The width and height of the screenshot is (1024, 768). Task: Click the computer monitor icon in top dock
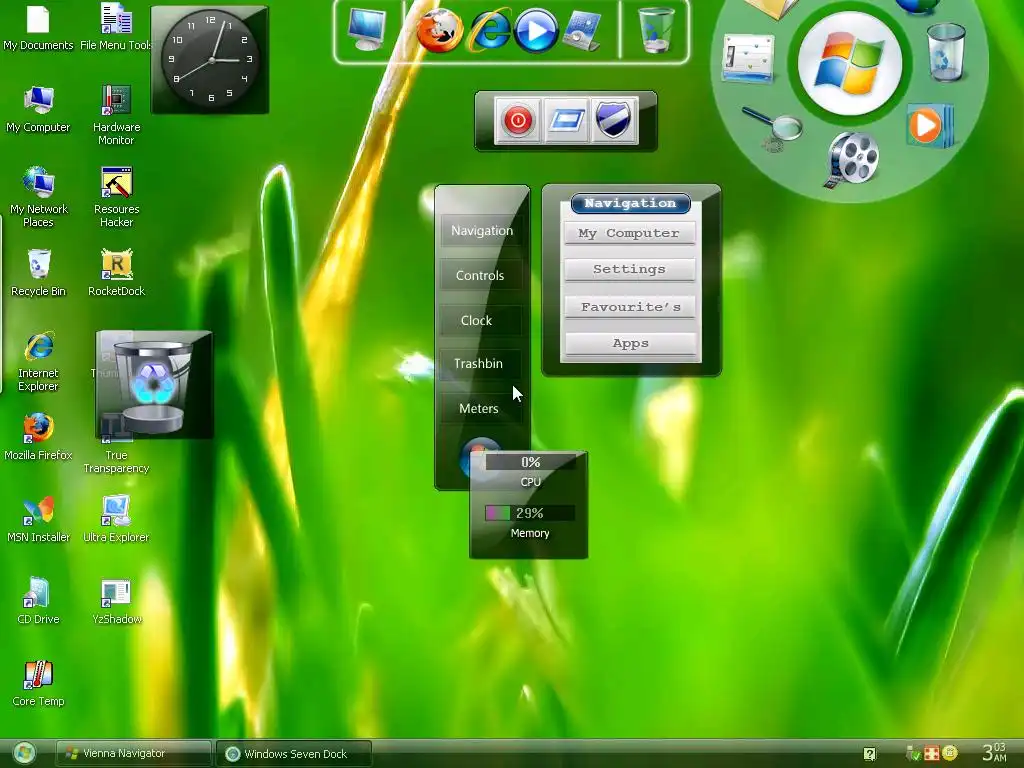(x=366, y=30)
